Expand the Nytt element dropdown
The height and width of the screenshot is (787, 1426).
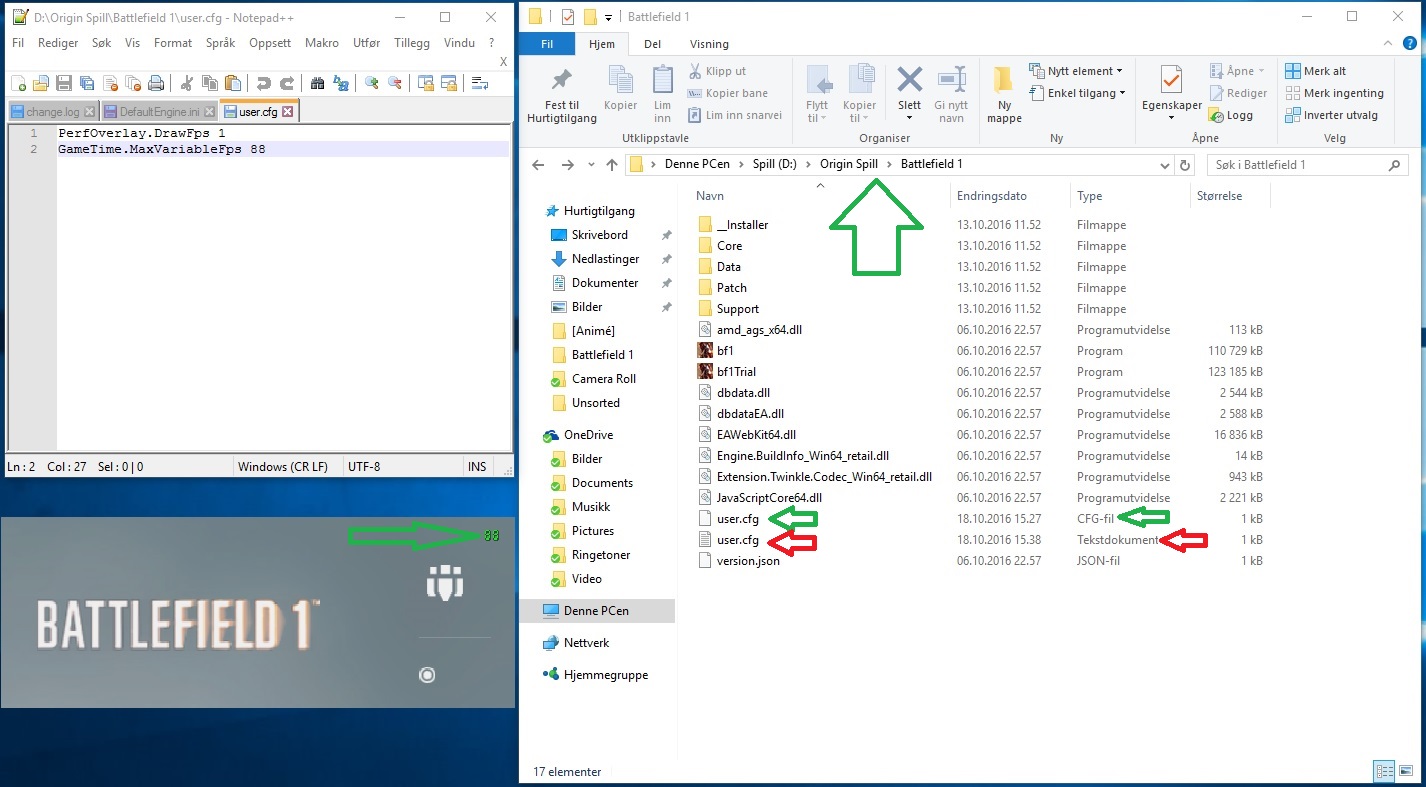[1119, 71]
